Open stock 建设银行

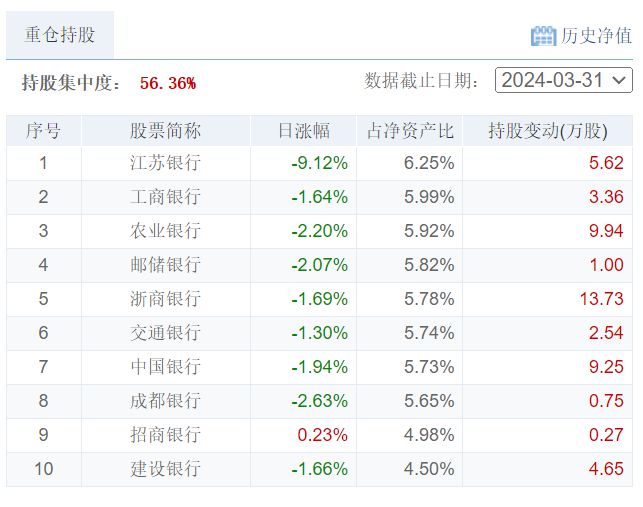[165, 469]
